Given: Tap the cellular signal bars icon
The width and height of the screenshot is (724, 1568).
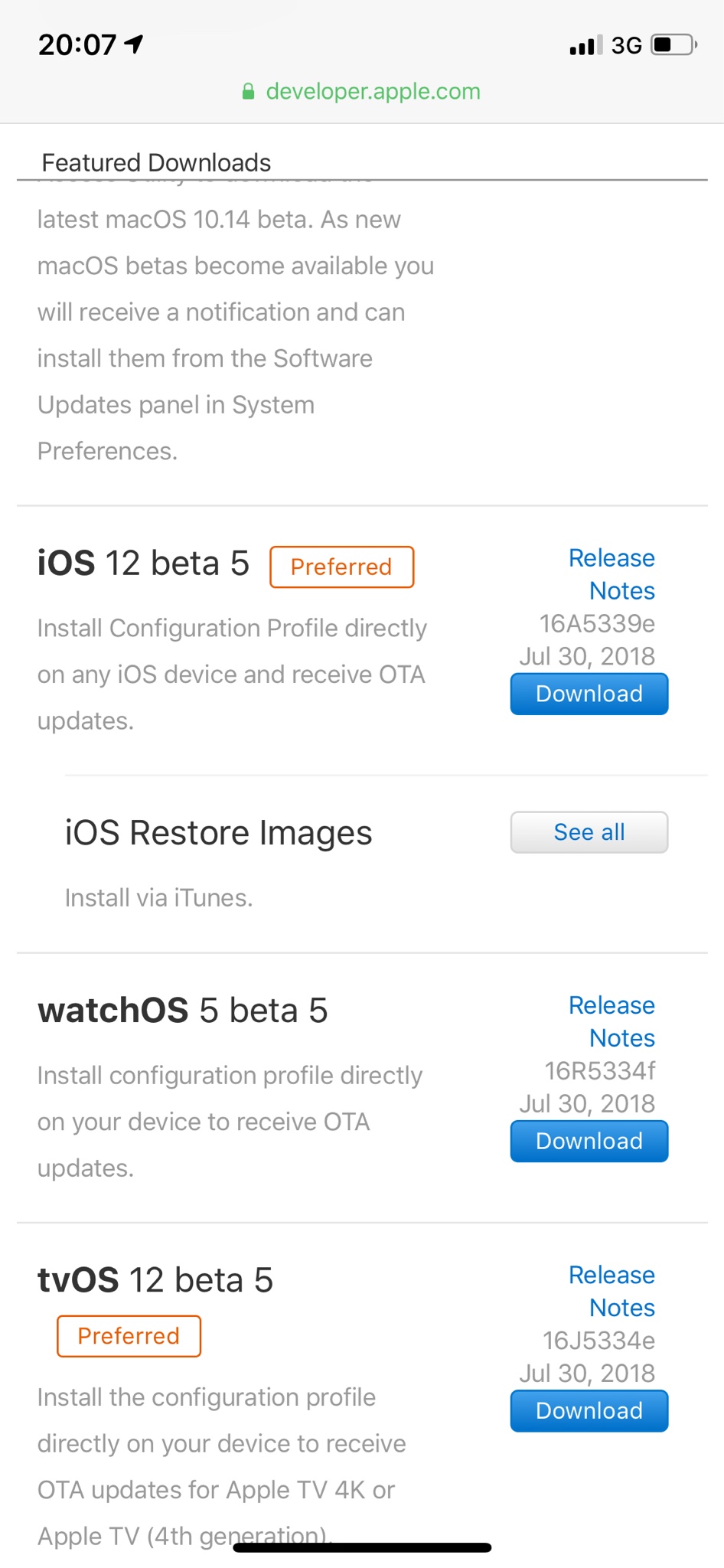Looking at the screenshot, I should 585,45.
